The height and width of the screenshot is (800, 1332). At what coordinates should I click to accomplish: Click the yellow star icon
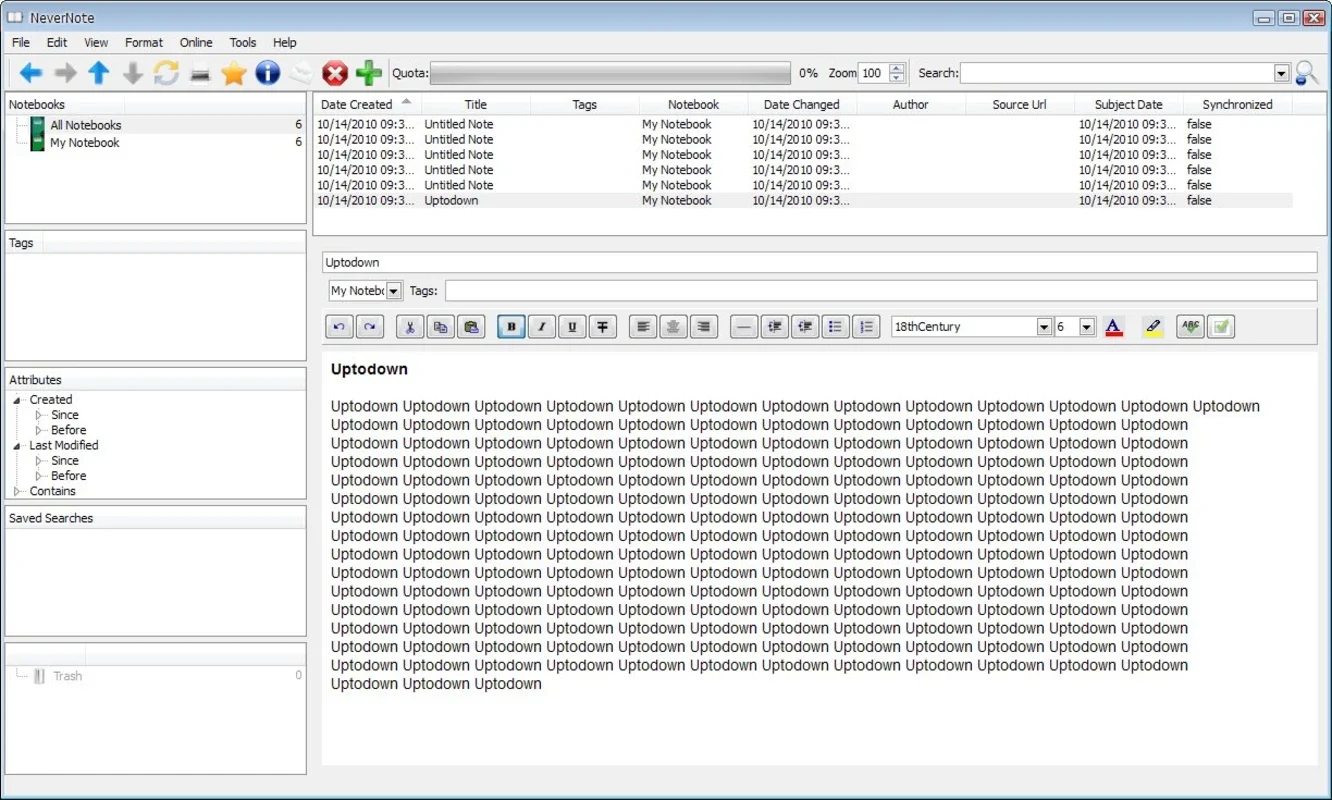pos(233,72)
